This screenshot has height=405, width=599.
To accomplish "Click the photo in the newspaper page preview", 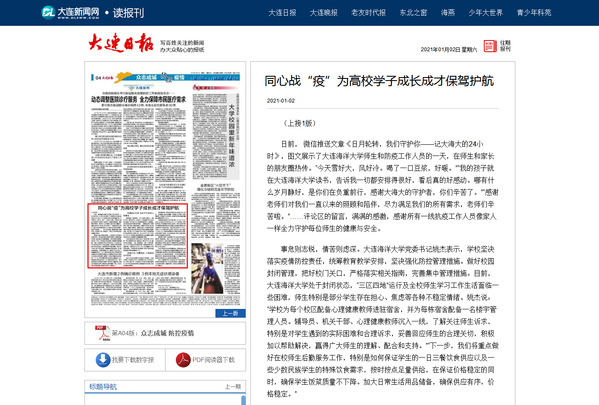I will tap(207, 268).
